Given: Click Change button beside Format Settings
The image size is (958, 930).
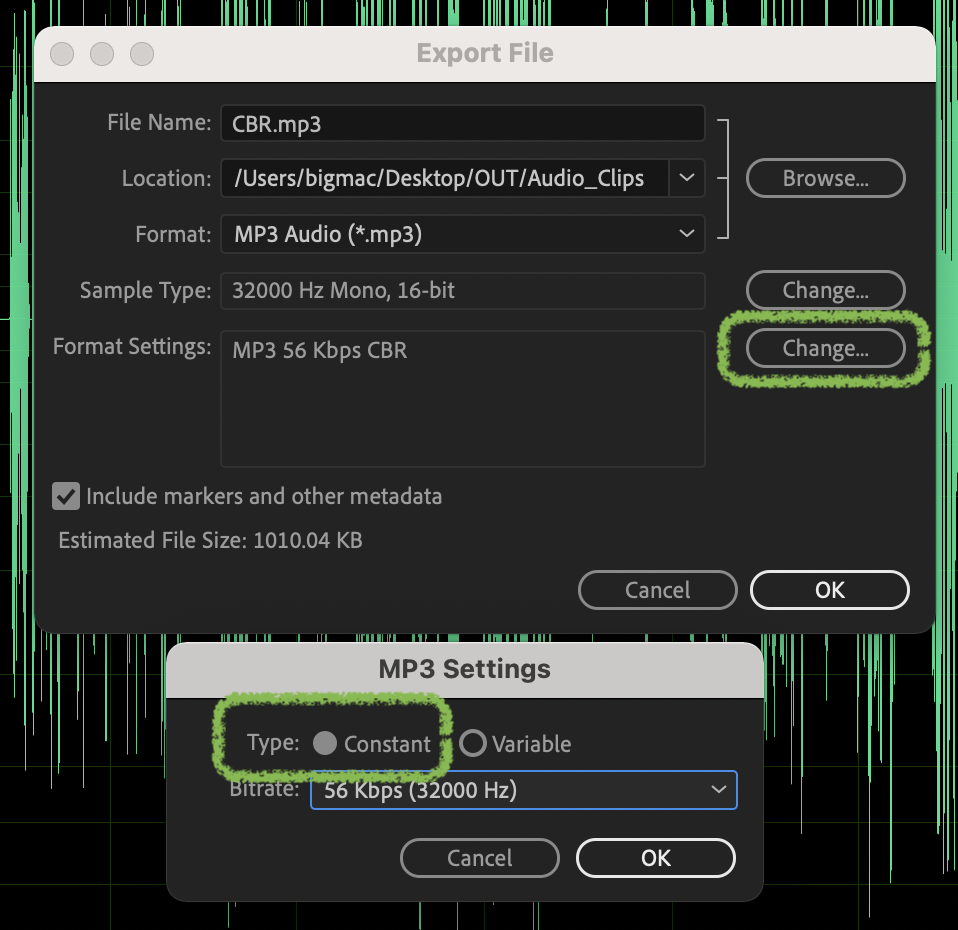Looking at the screenshot, I should point(825,348).
